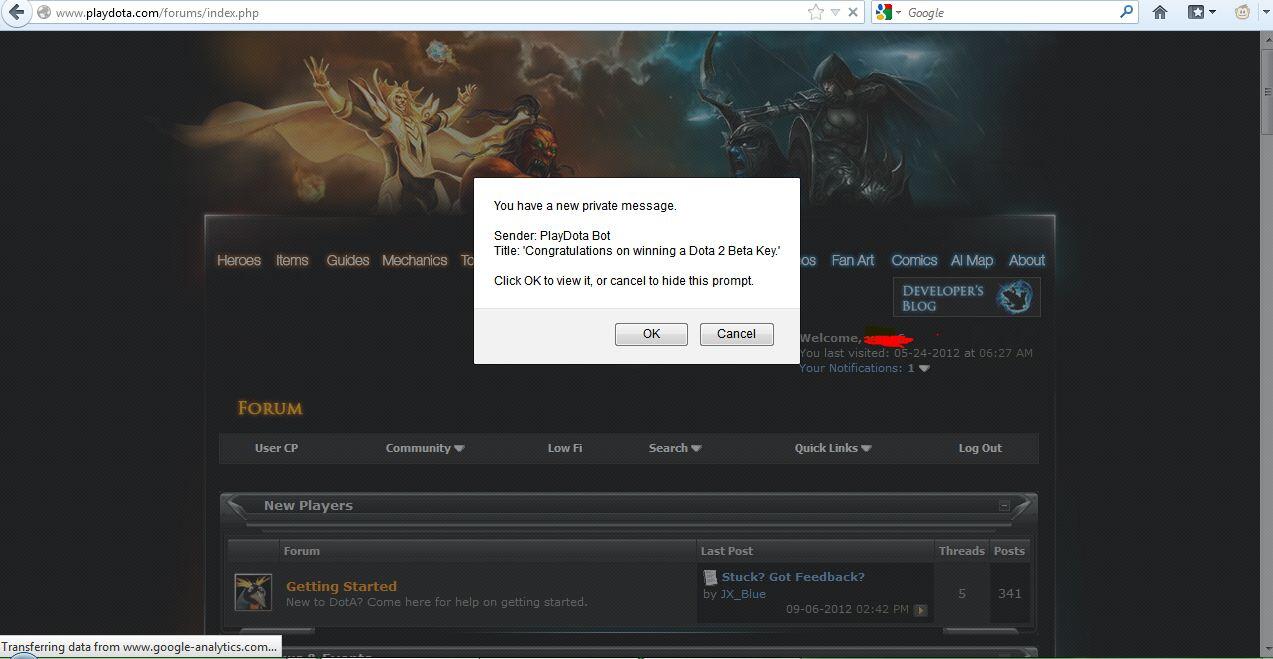Open the Fan Art navigation page

pyautogui.click(x=853, y=260)
